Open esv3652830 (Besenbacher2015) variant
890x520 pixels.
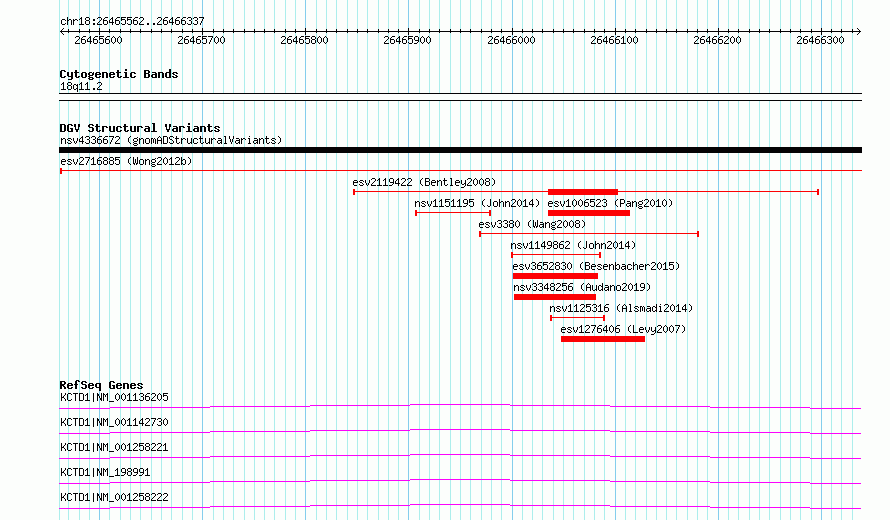pos(596,266)
